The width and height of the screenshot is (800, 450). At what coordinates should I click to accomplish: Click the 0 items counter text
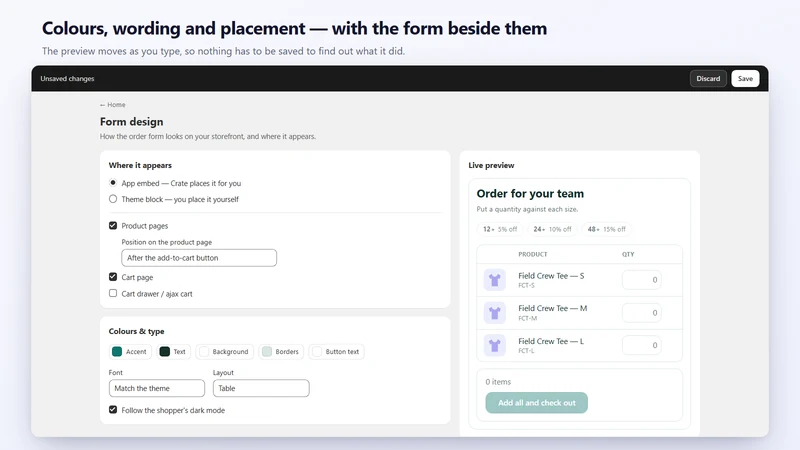498,382
